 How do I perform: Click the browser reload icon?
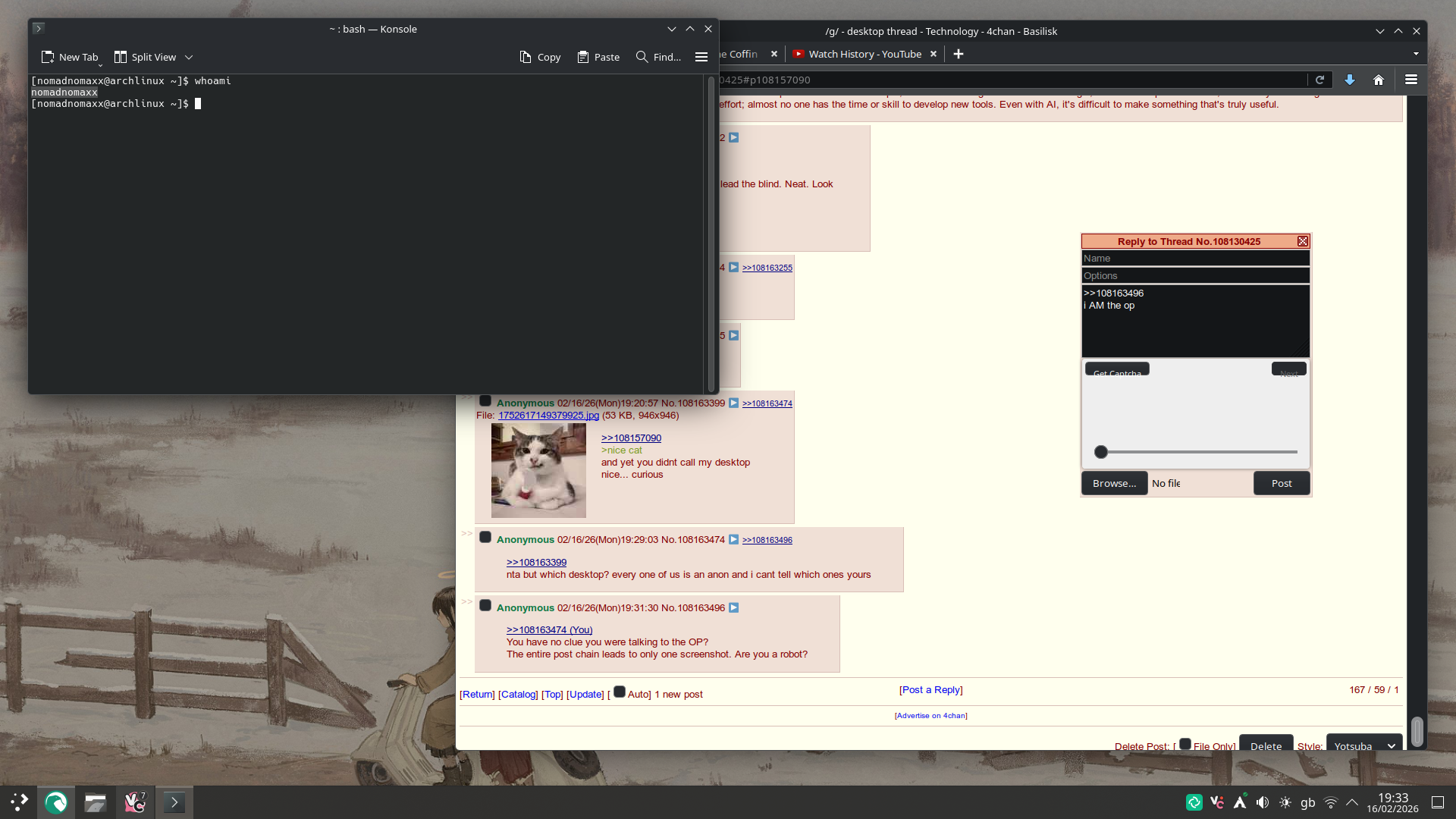tap(1319, 80)
